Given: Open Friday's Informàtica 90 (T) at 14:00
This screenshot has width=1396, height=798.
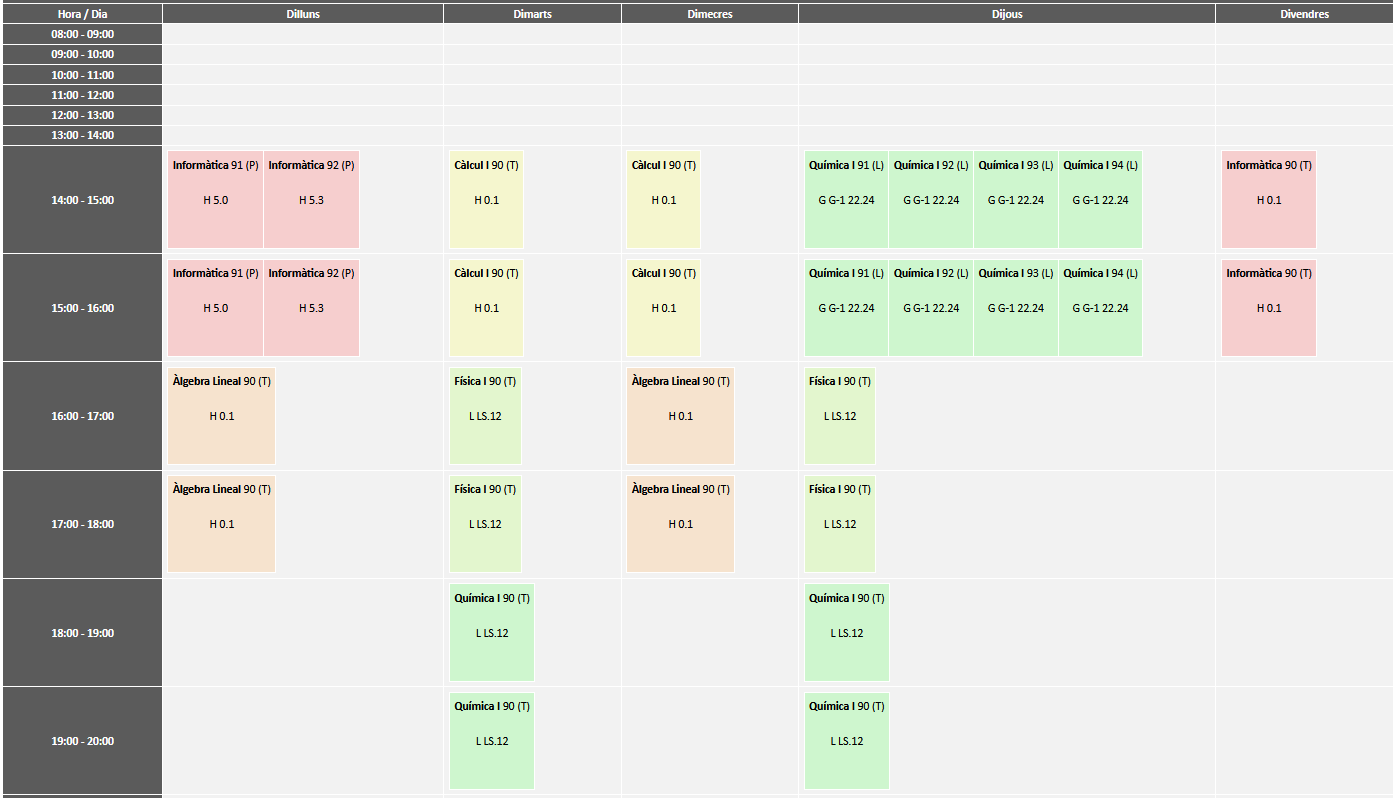Looking at the screenshot, I should point(1268,199).
